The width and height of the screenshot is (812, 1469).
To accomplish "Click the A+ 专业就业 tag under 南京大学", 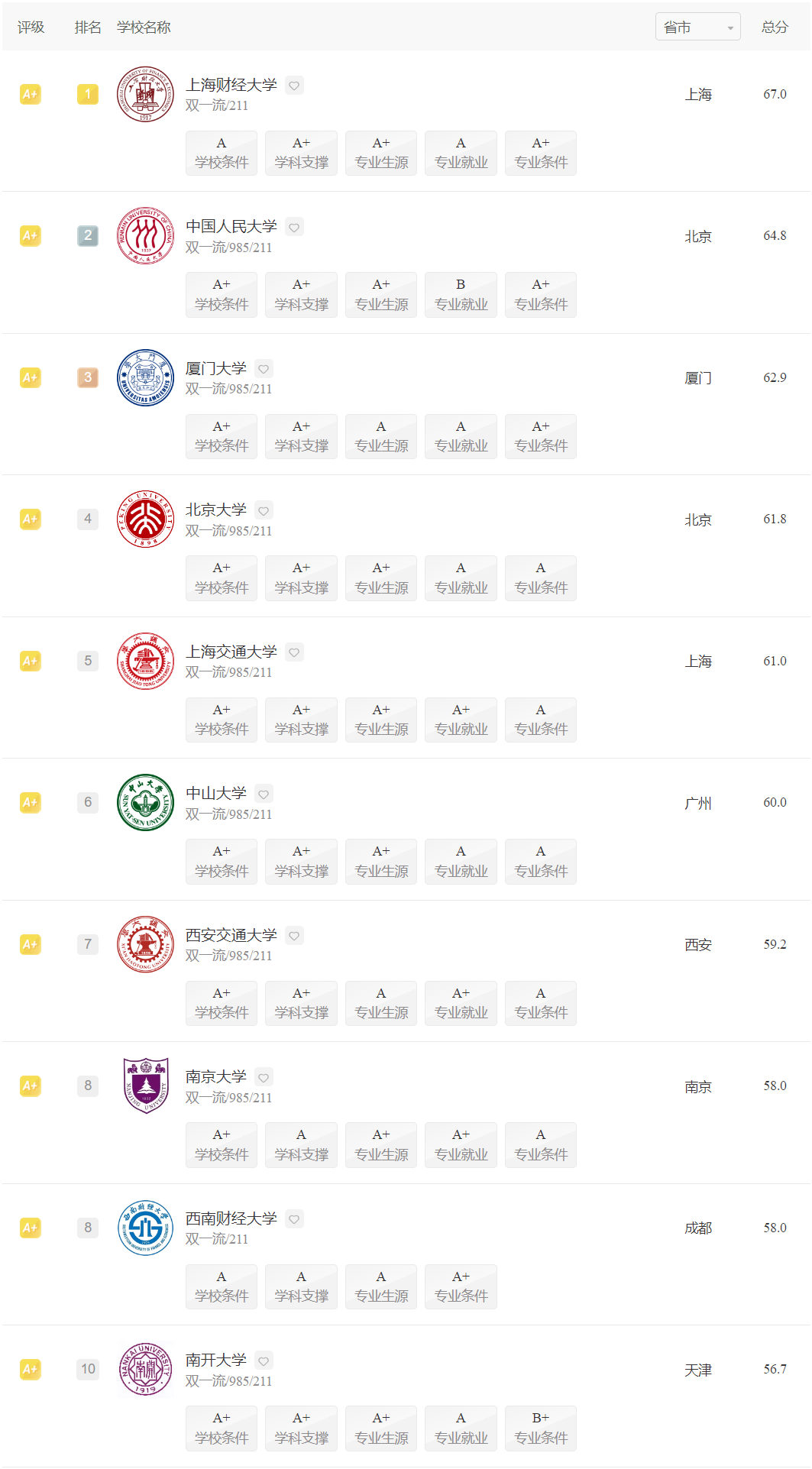I will coord(461,1144).
